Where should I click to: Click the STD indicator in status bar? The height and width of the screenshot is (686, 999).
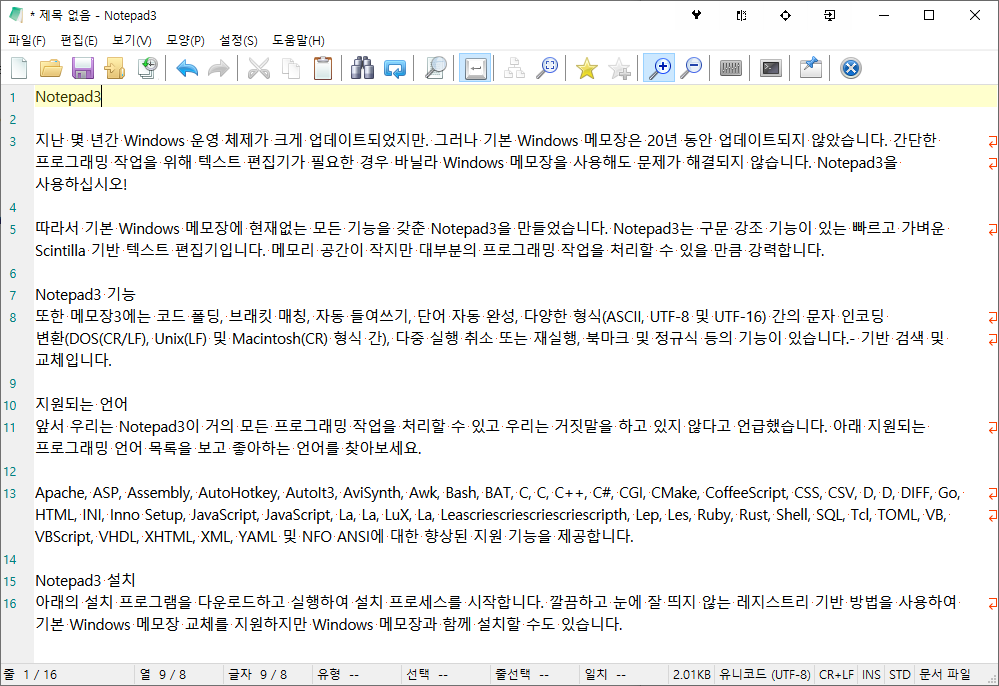900,675
